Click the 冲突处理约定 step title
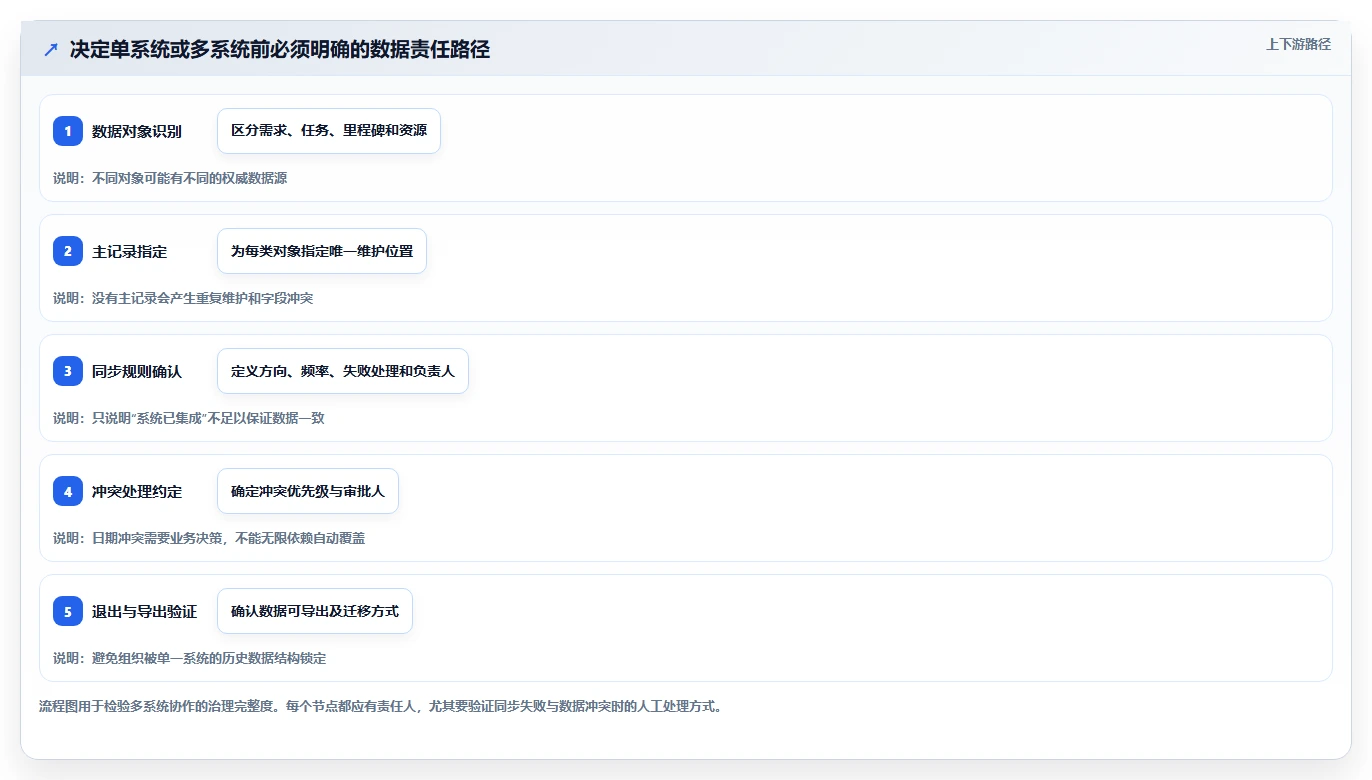Image resolution: width=1372 pixels, height=780 pixels. click(137, 491)
